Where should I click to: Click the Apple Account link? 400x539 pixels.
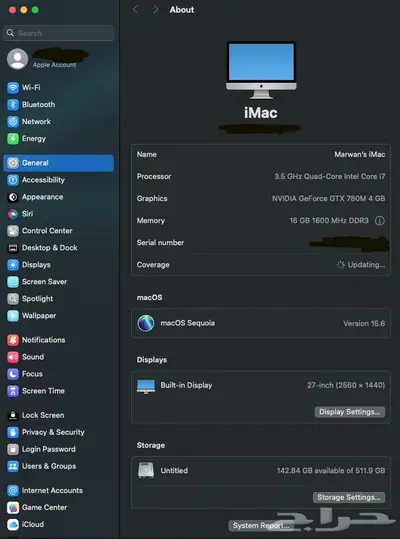coord(54,65)
